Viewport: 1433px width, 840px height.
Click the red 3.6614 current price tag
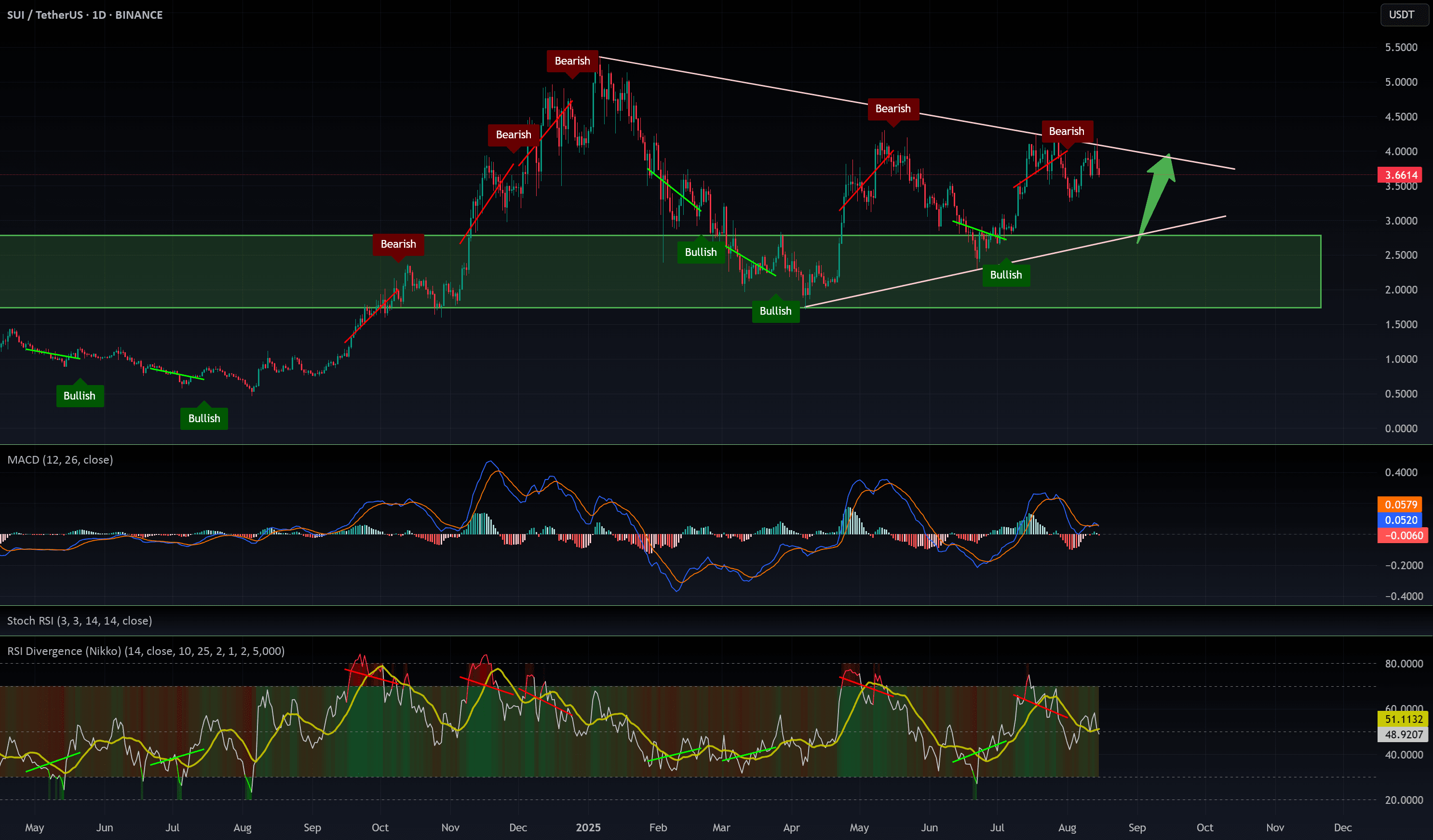pyautogui.click(x=1401, y=175)
